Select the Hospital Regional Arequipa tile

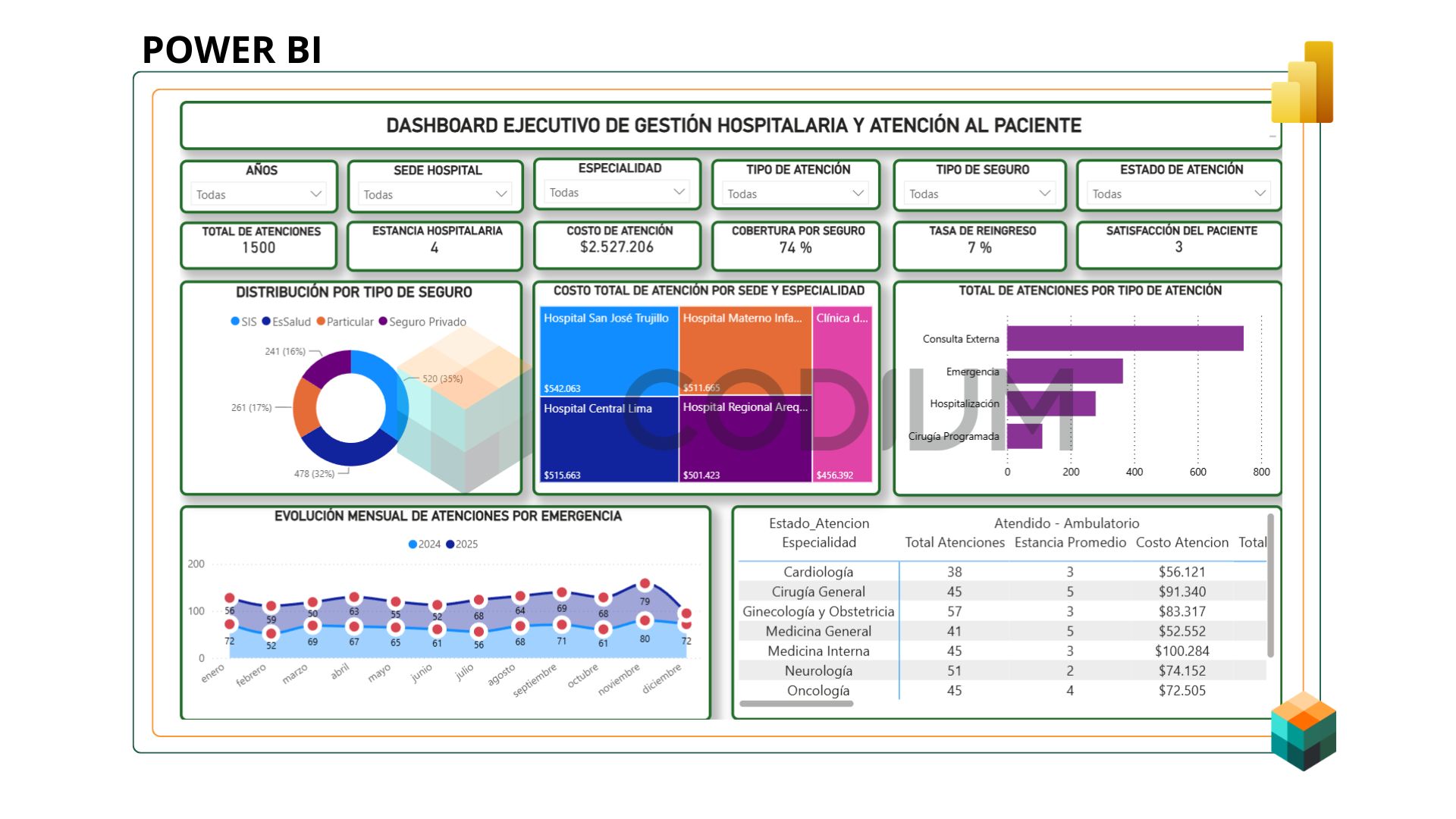click(x=745, y=439)
